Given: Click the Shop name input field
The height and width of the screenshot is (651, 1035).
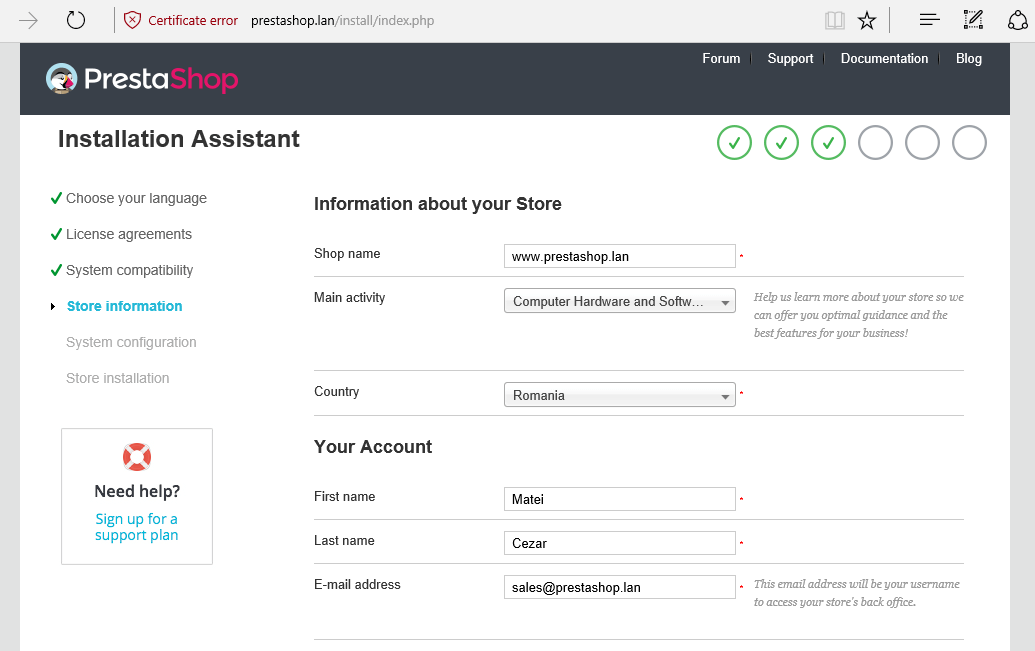Looking at the screenshot, I should point(619,256).
